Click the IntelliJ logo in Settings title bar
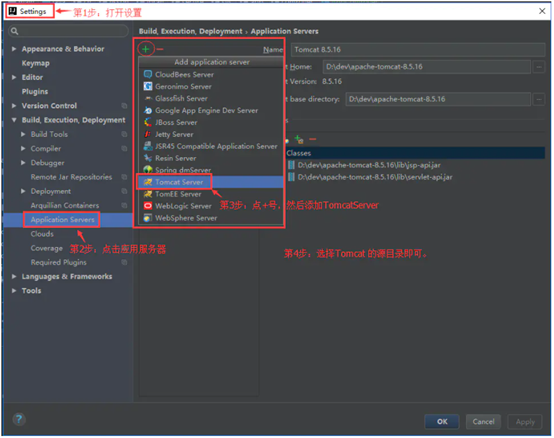Screen dimensions: 554x438 tap(13, 11)
